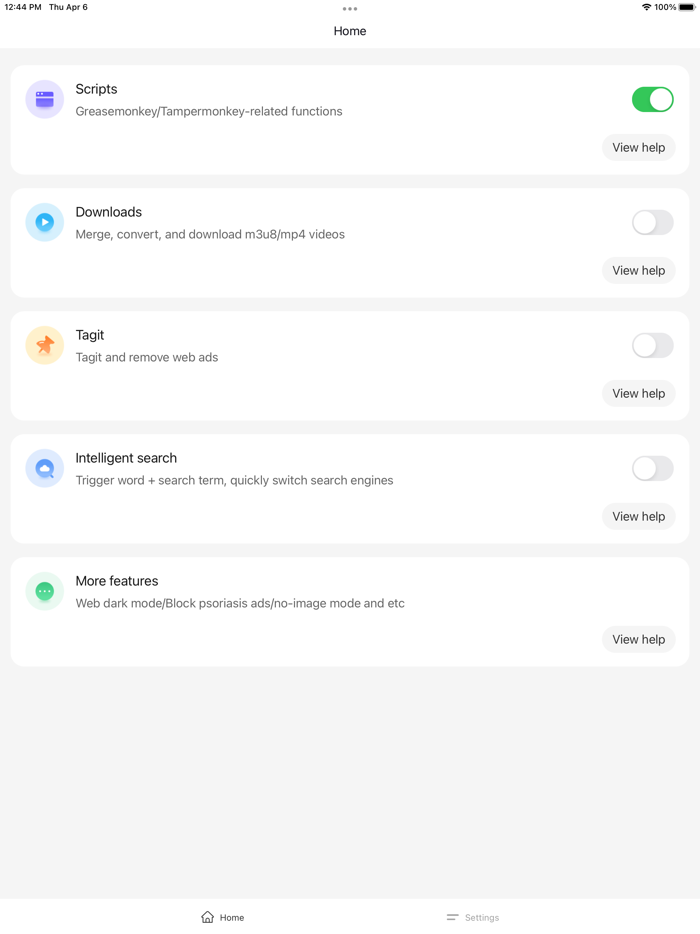Screen dimensions: 700x934
Task: Switch to the Home tab
Action: [222, 916]
